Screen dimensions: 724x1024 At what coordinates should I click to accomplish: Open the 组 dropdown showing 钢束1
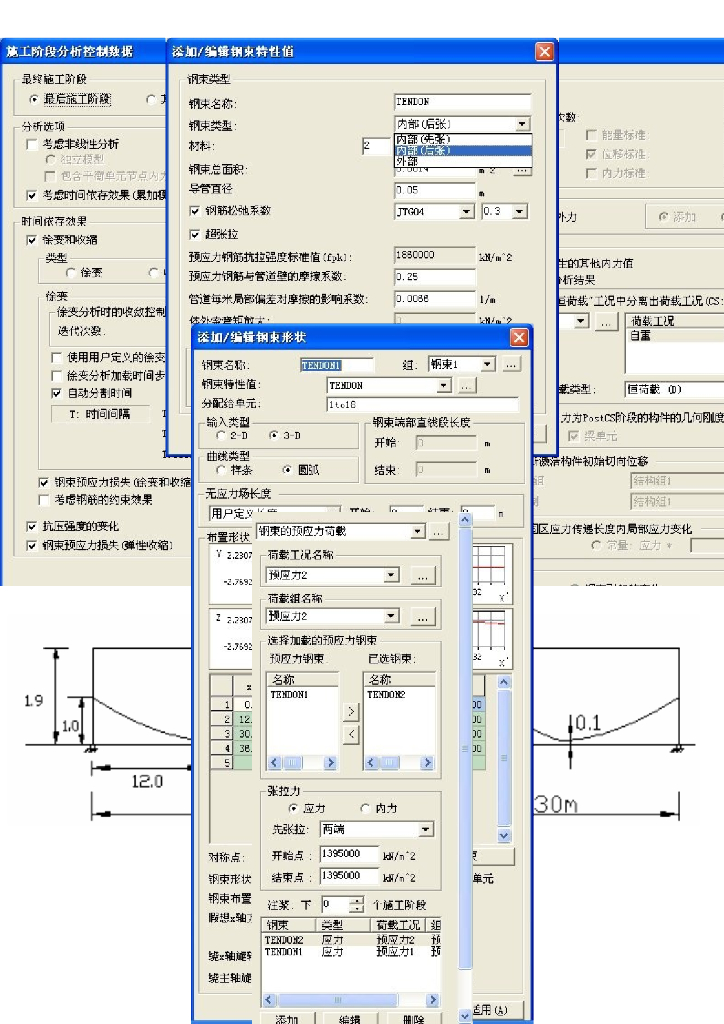click(488, 364)
